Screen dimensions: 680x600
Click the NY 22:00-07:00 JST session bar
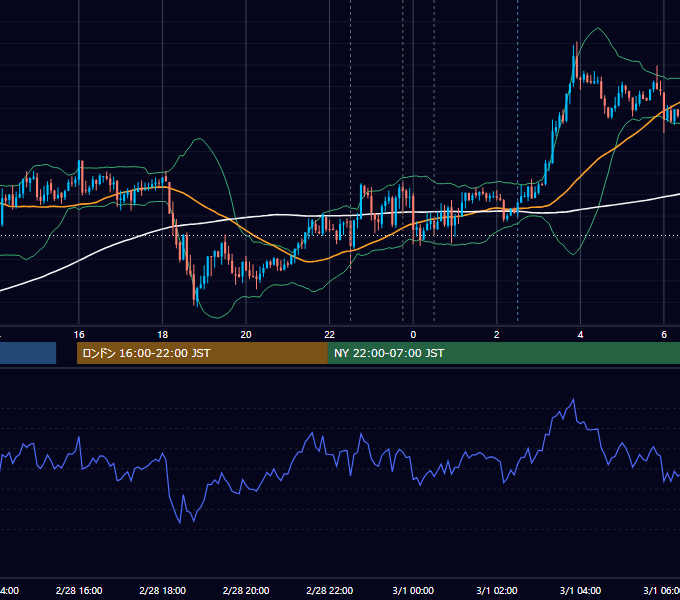click(x=503, y=353)
